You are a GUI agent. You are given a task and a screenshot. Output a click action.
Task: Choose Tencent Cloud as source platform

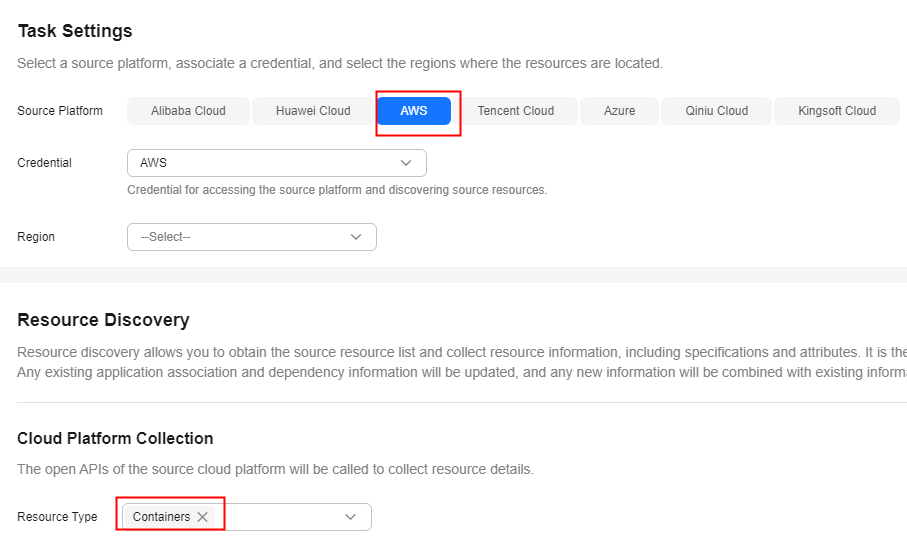tap(515, 111)
